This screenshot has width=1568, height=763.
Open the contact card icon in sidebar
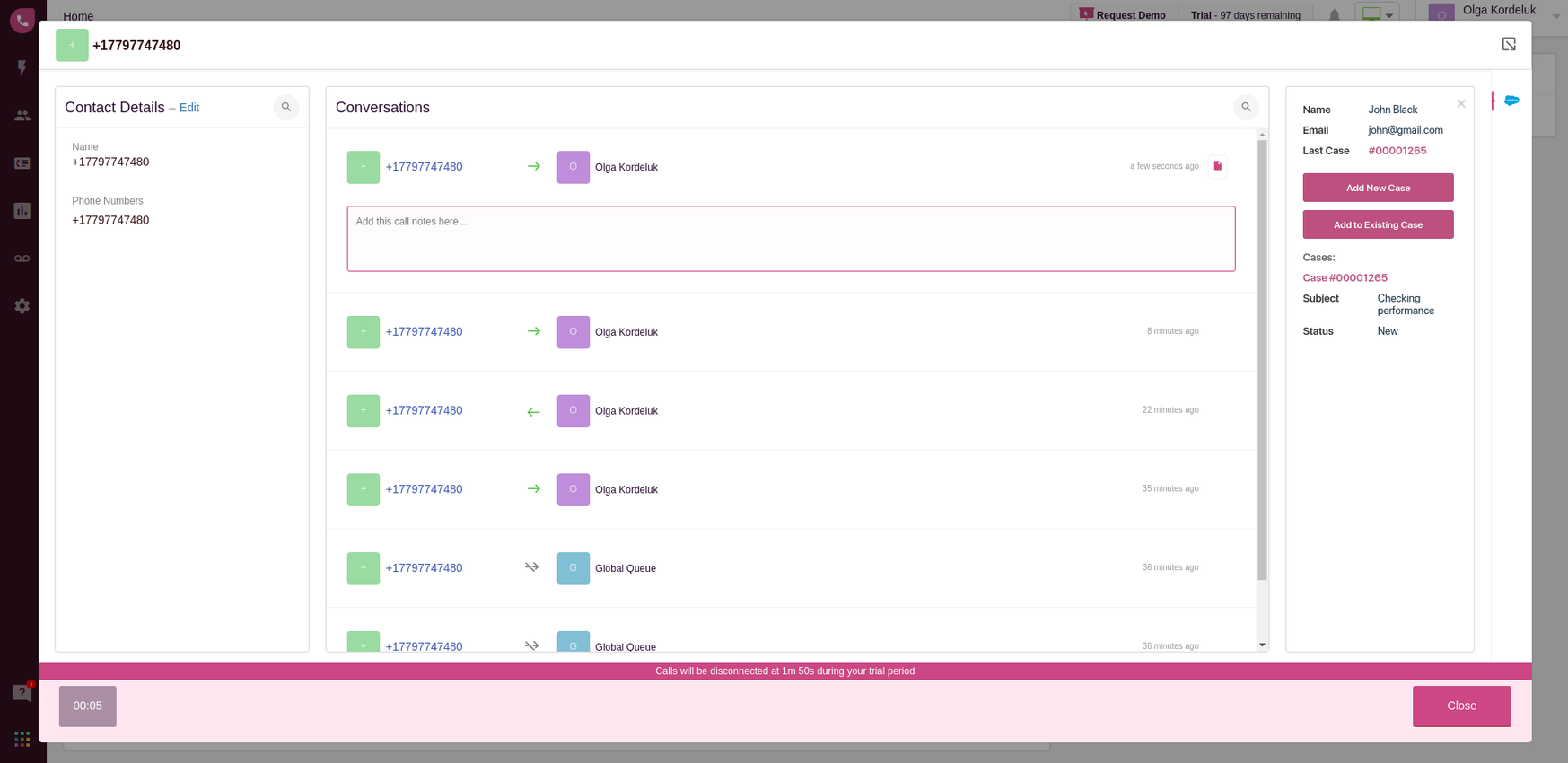pos(22,163)
